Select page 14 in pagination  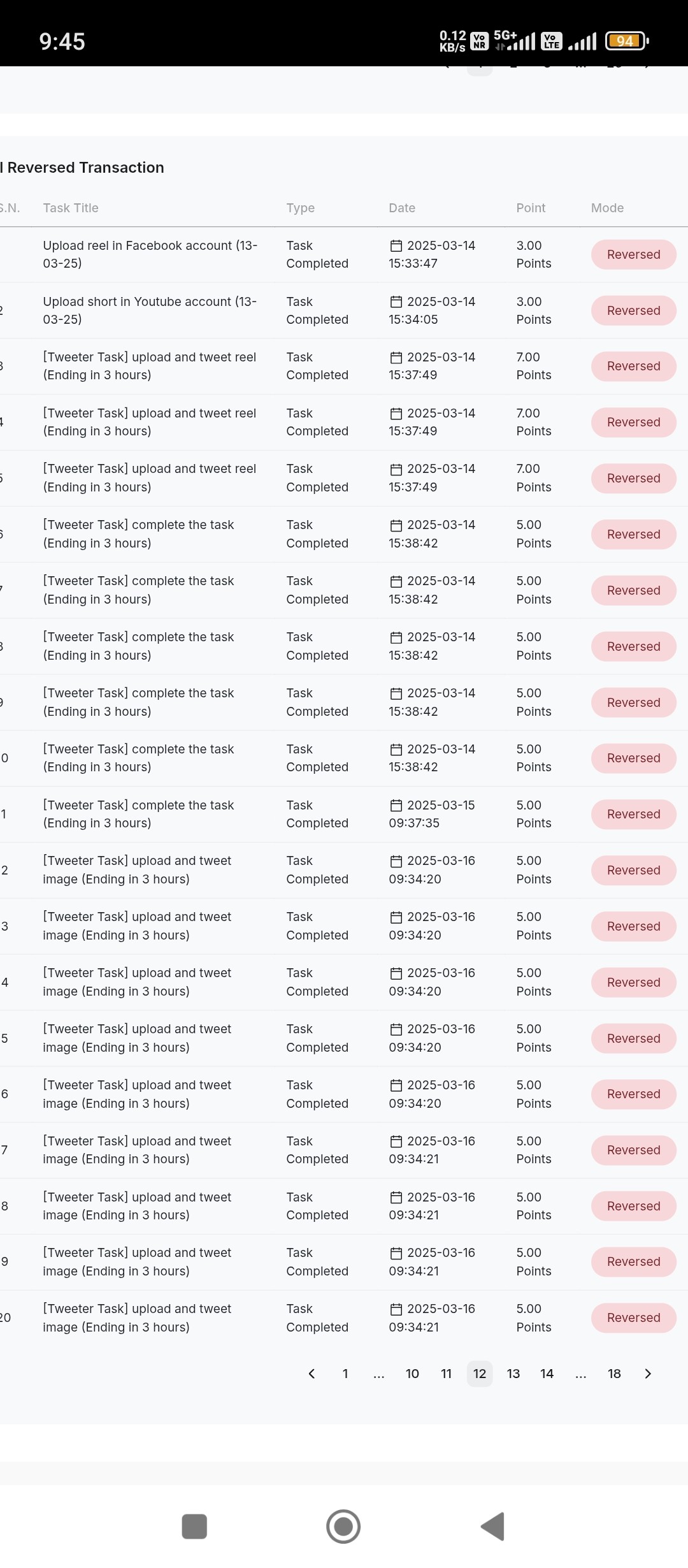(547, 1374)
